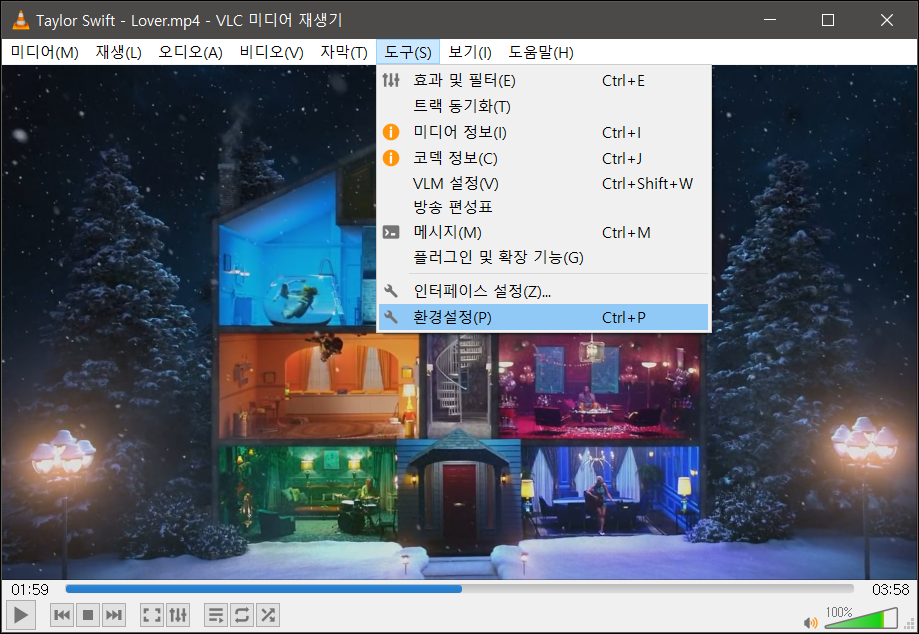Minimize the VLC window
The width and height of the screenshot is (919, 634).
pos(770,20)
